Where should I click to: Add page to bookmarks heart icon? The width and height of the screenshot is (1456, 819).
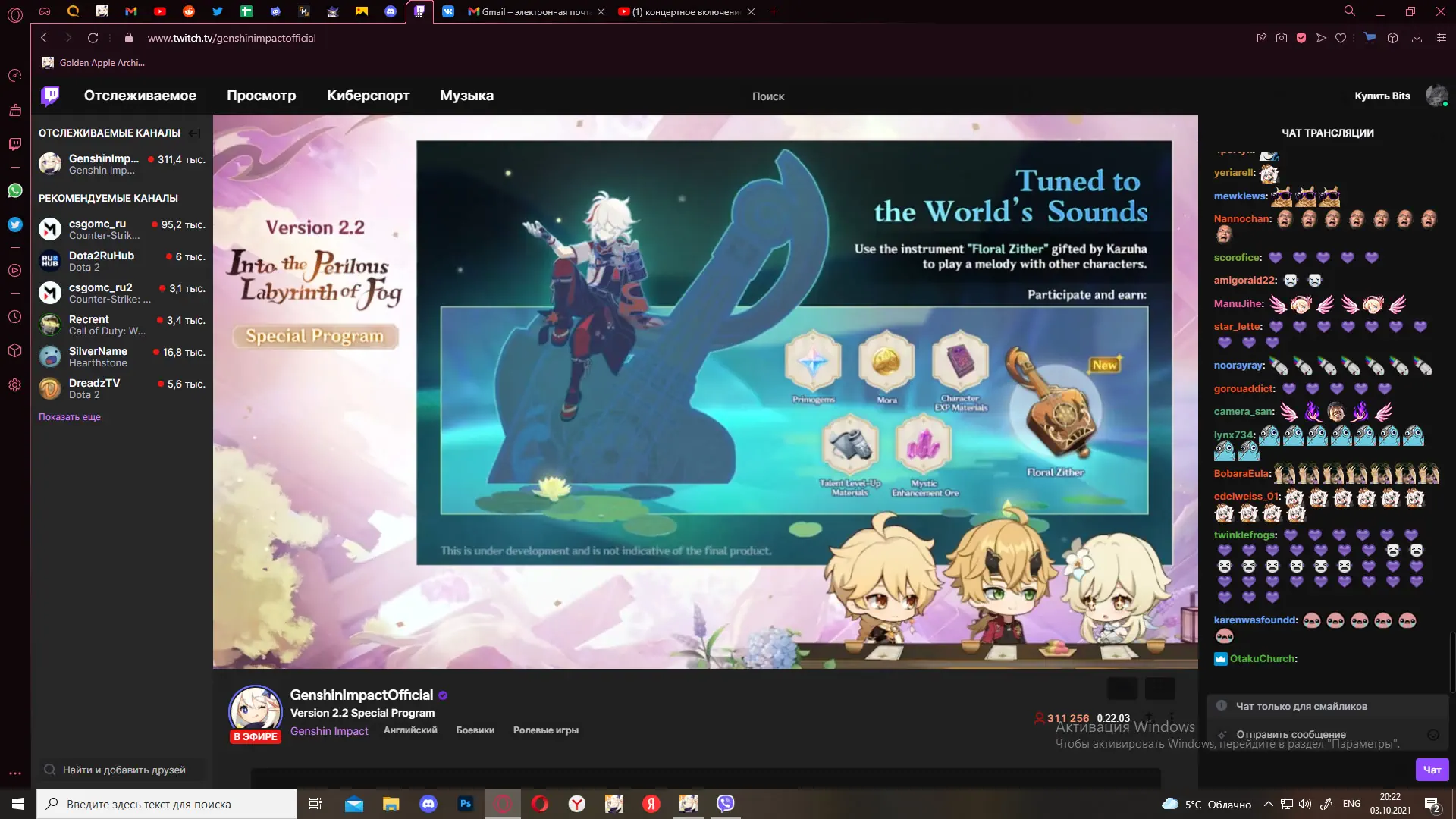tap(1341, 38)
